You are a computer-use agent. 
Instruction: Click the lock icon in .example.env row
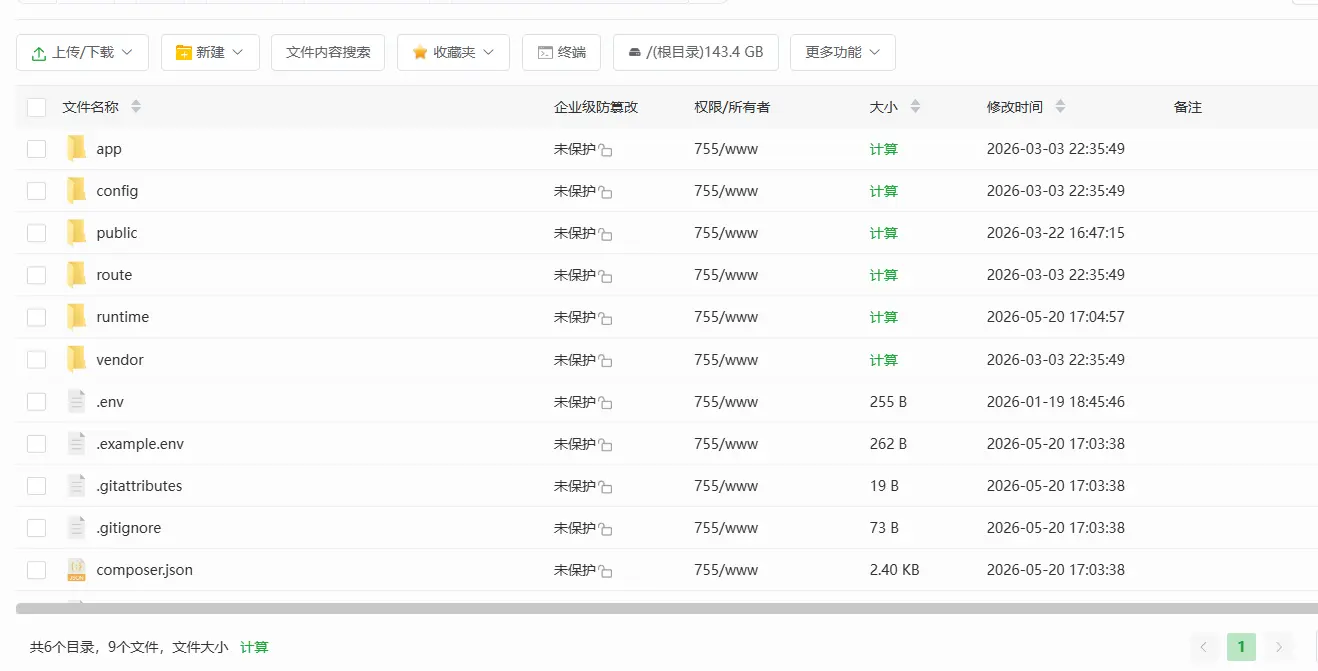pos(606,445)
